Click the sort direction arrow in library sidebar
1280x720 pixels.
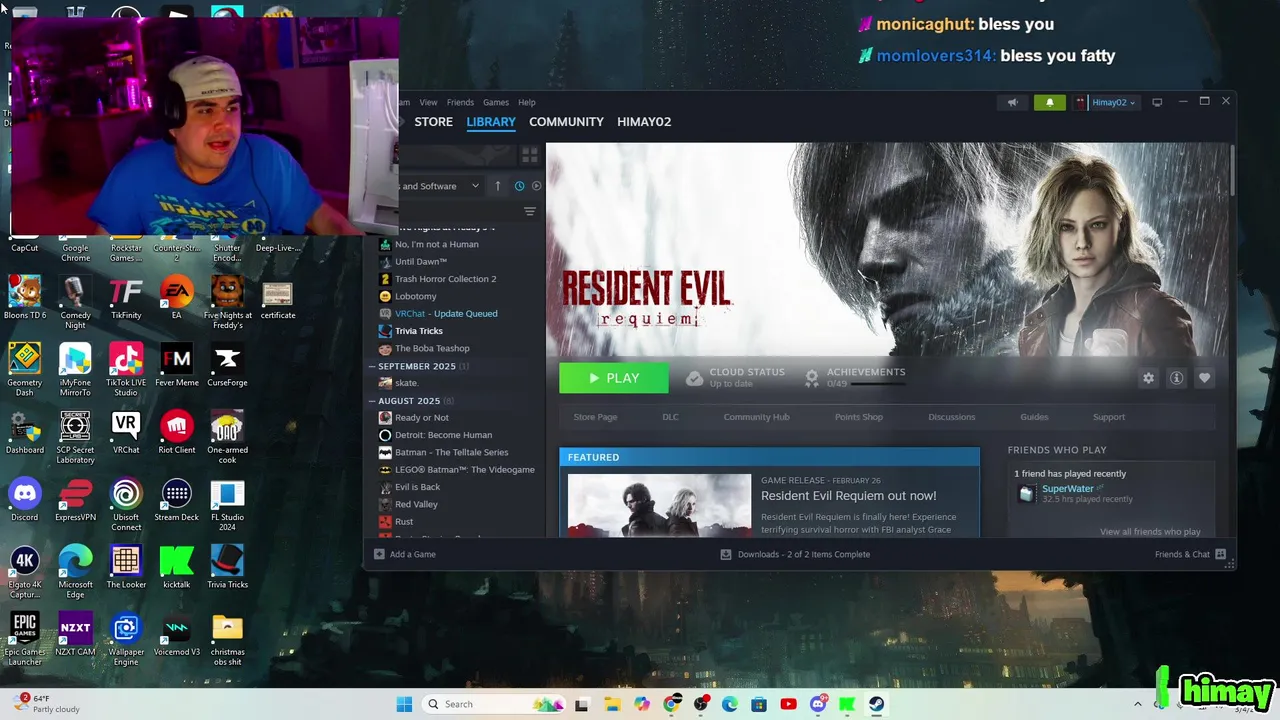click(497, 186)
